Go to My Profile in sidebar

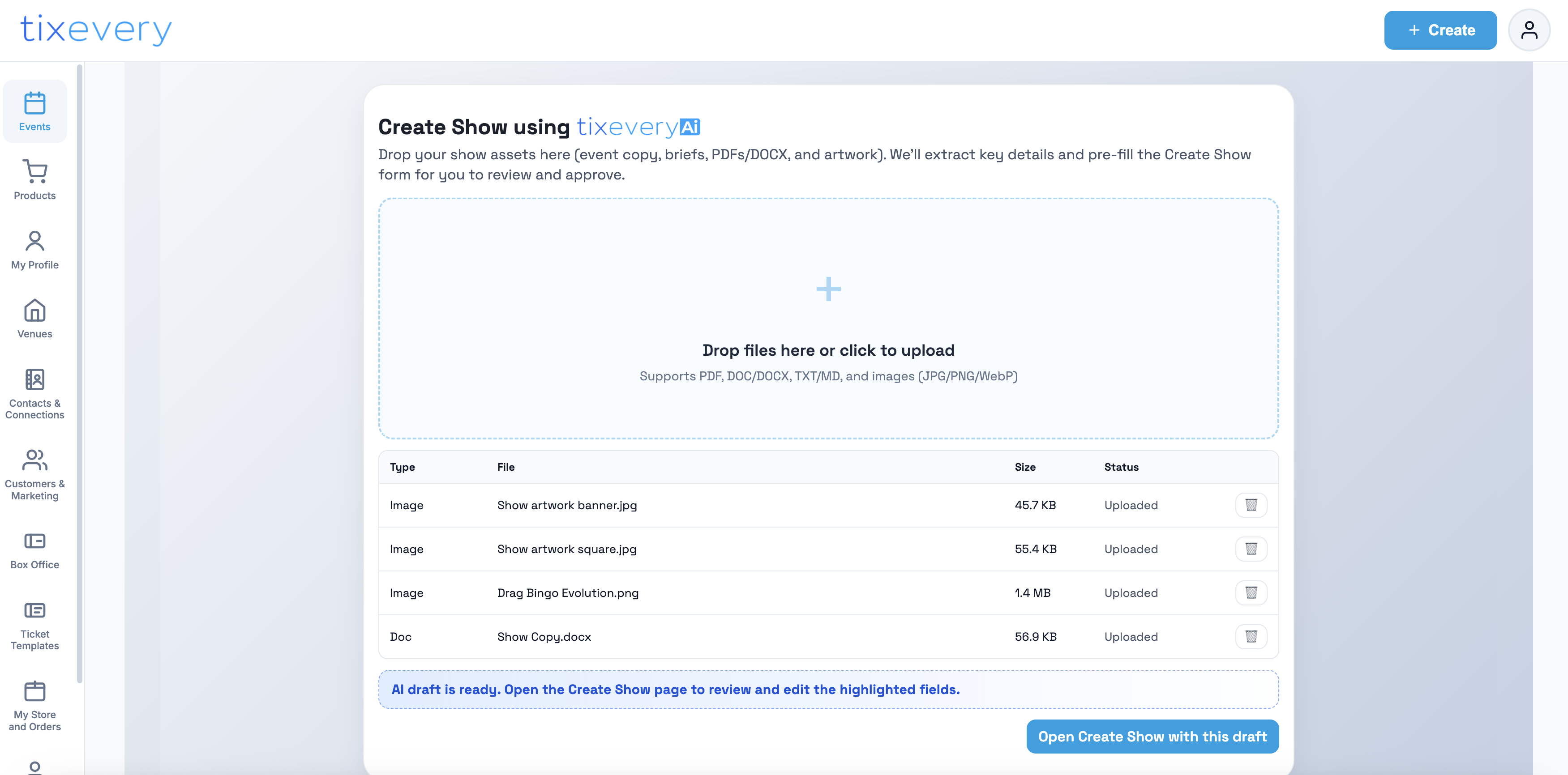34,250
